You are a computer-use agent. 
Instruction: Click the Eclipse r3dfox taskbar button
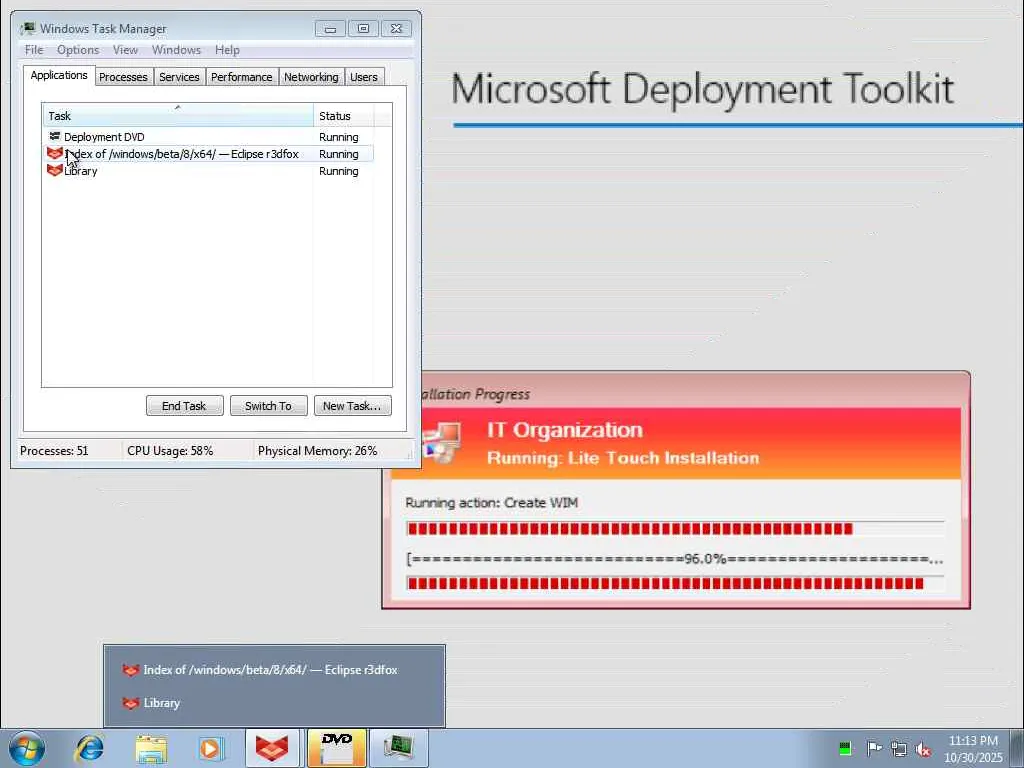click(x=272, y=748)
